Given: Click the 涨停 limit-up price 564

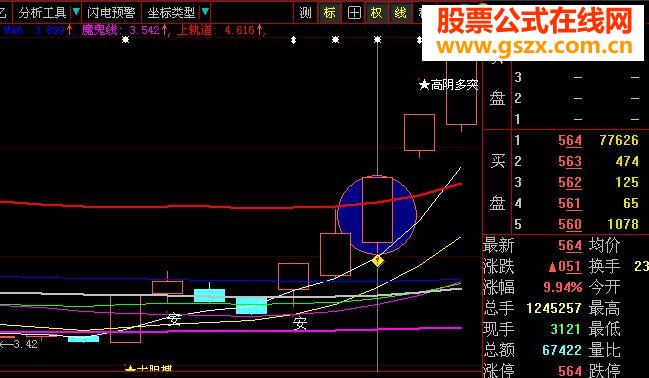Looking at the screenshot, I should tap(570, 371).
